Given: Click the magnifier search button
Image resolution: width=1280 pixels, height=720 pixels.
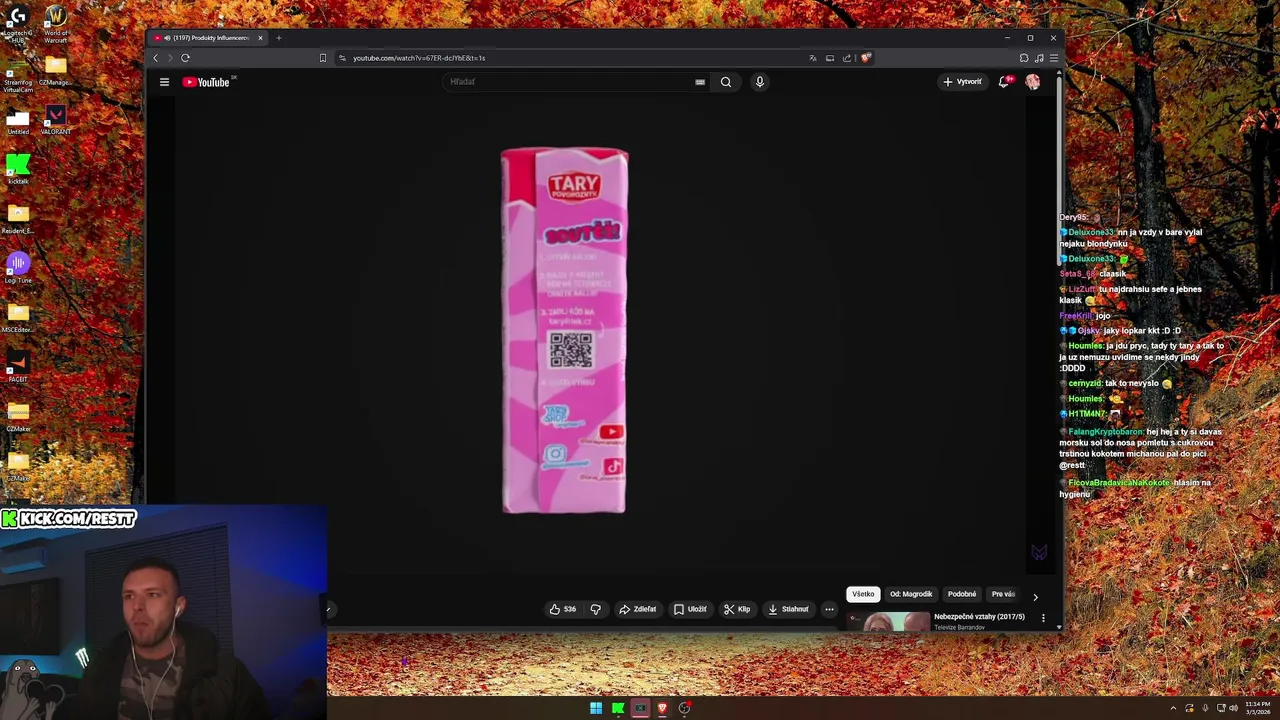Looking at the screenshot, I should (x=726, y=82).
